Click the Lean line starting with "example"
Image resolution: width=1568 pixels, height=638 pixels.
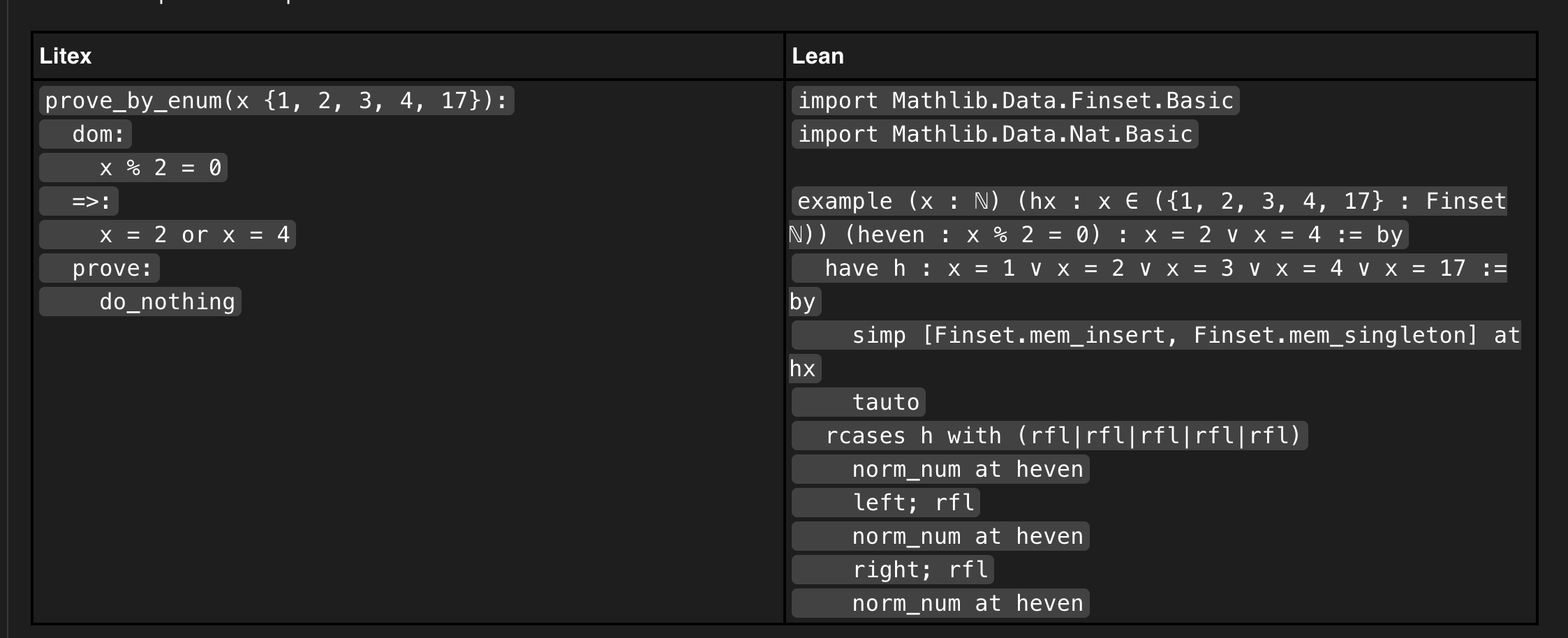1149,201
